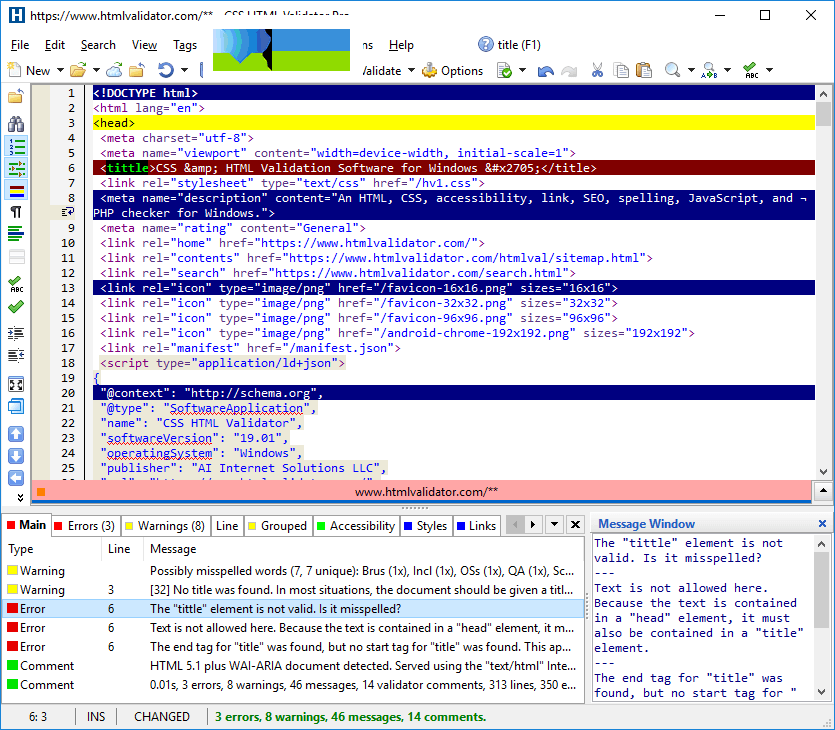Expand more sidebar tools chevron

20,498
